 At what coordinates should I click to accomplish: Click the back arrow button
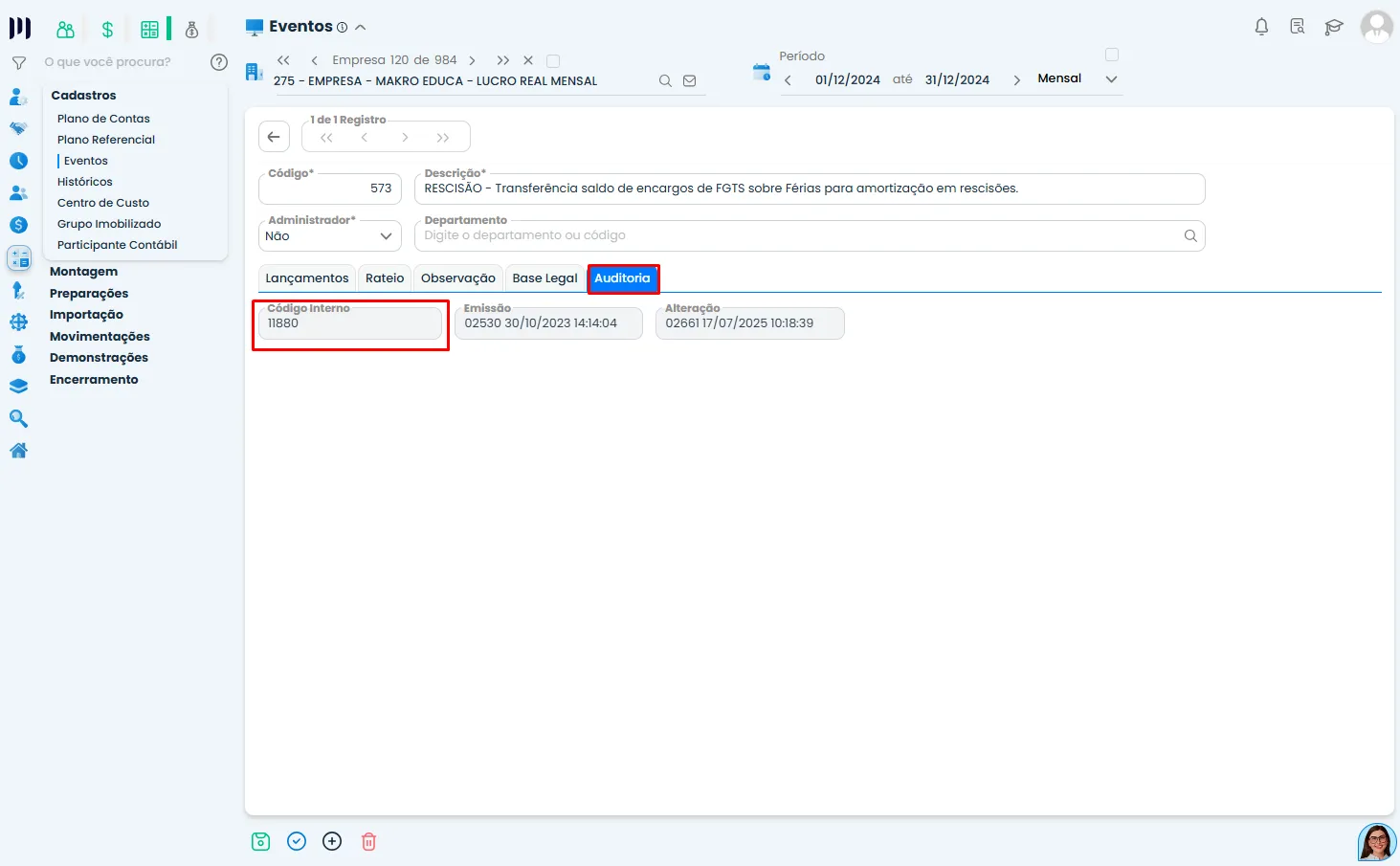[274, 137]
